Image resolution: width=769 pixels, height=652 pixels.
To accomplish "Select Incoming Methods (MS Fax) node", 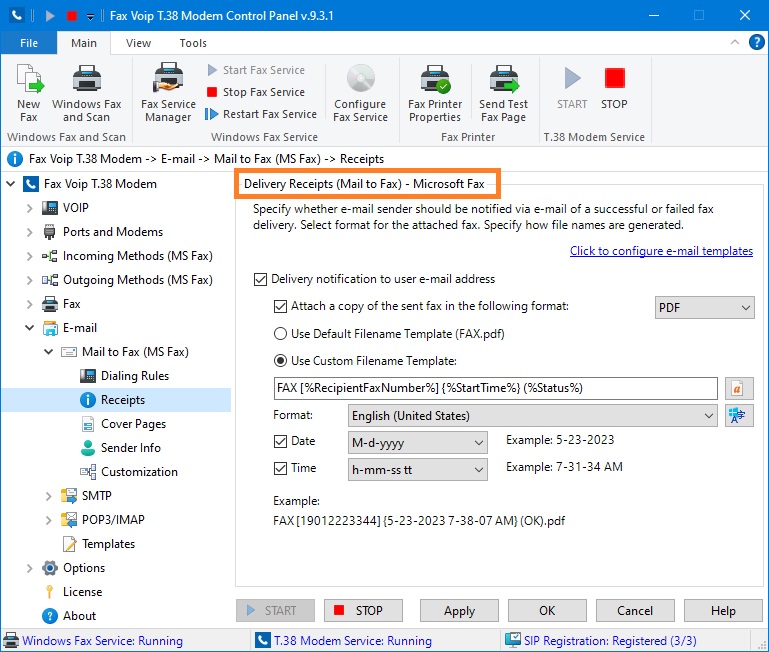I will click(137, 256).
